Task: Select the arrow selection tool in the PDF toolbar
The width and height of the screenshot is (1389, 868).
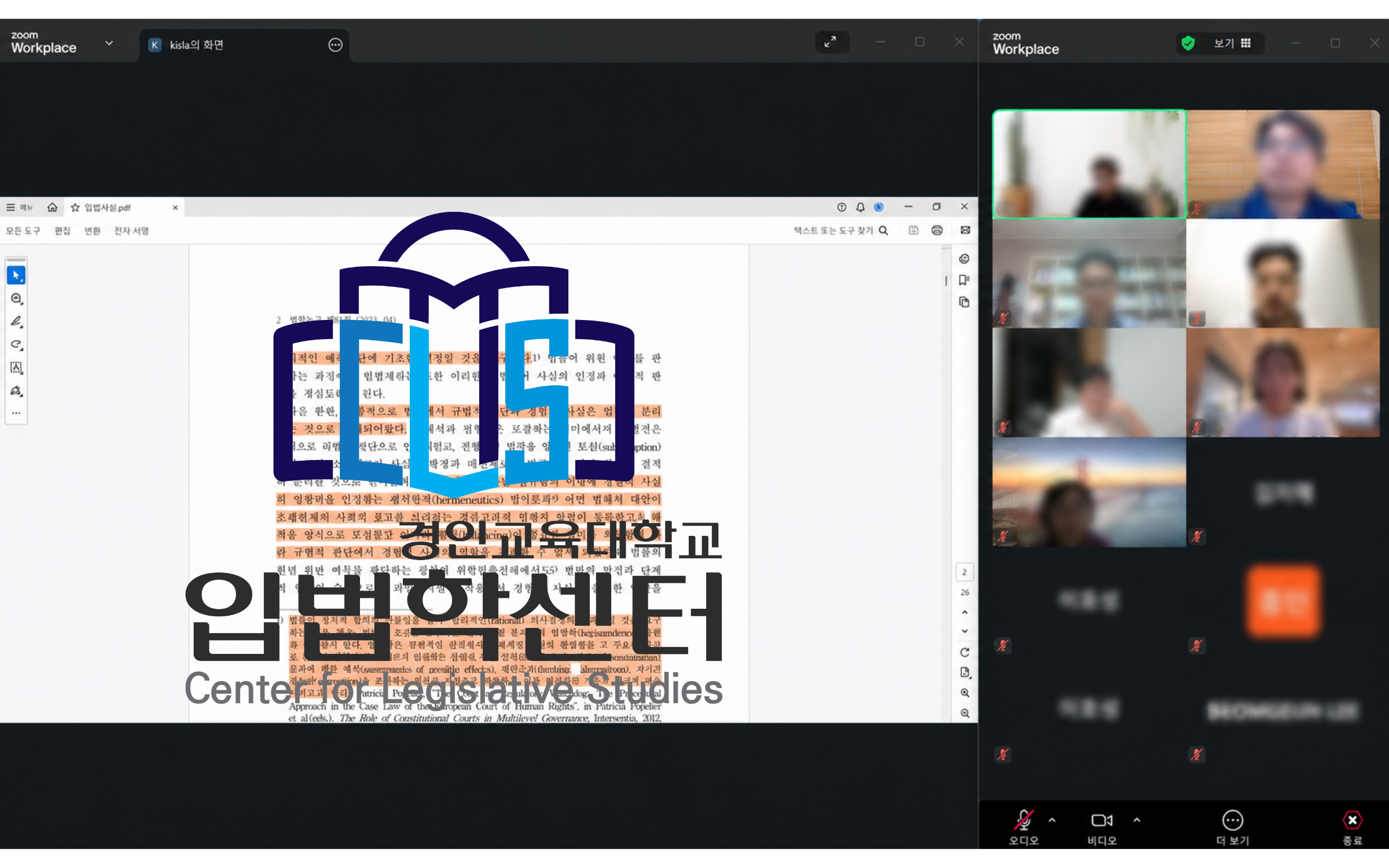Action: pos(16,275)
